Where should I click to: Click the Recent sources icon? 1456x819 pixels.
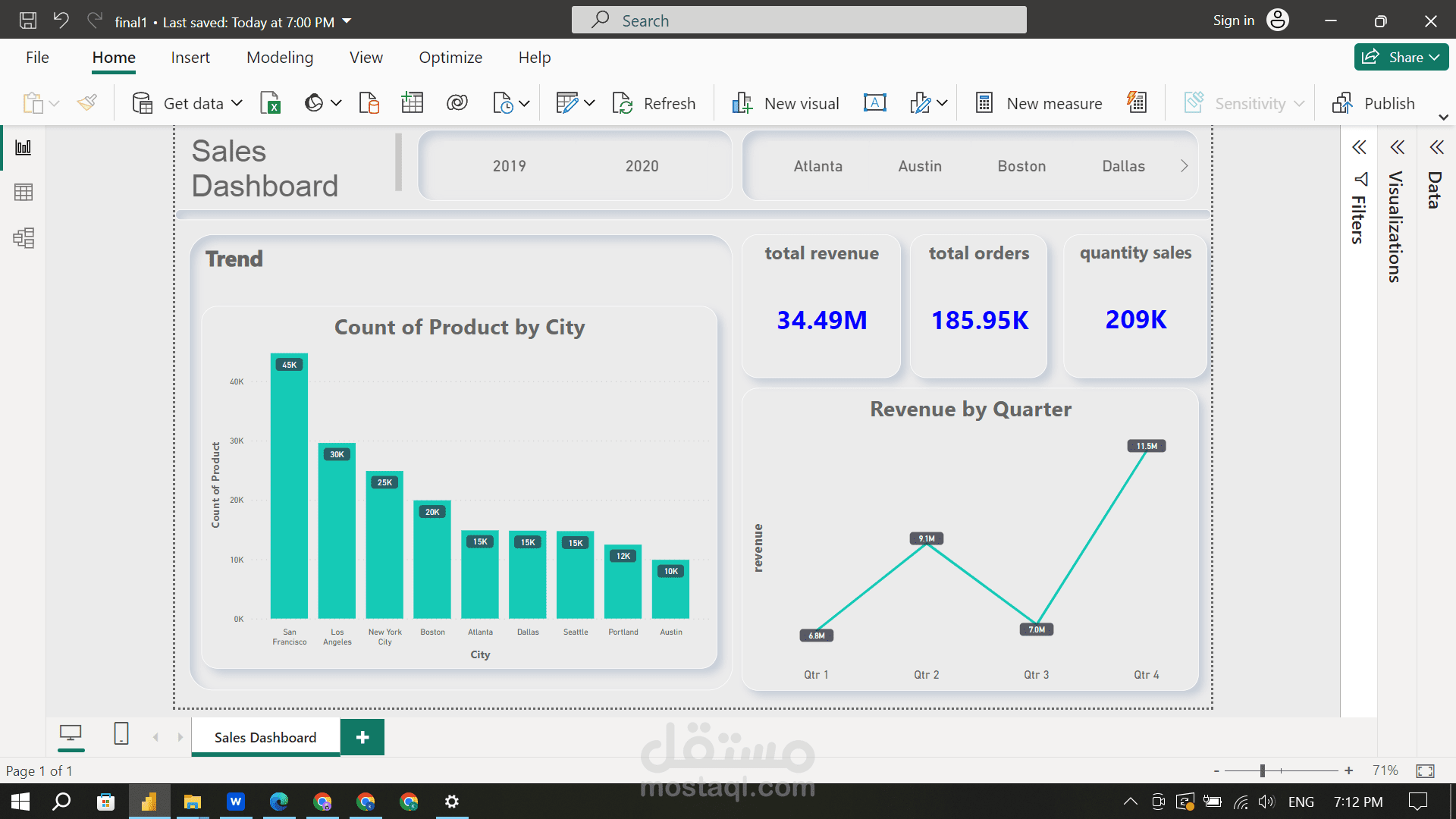tap(504, 103)
